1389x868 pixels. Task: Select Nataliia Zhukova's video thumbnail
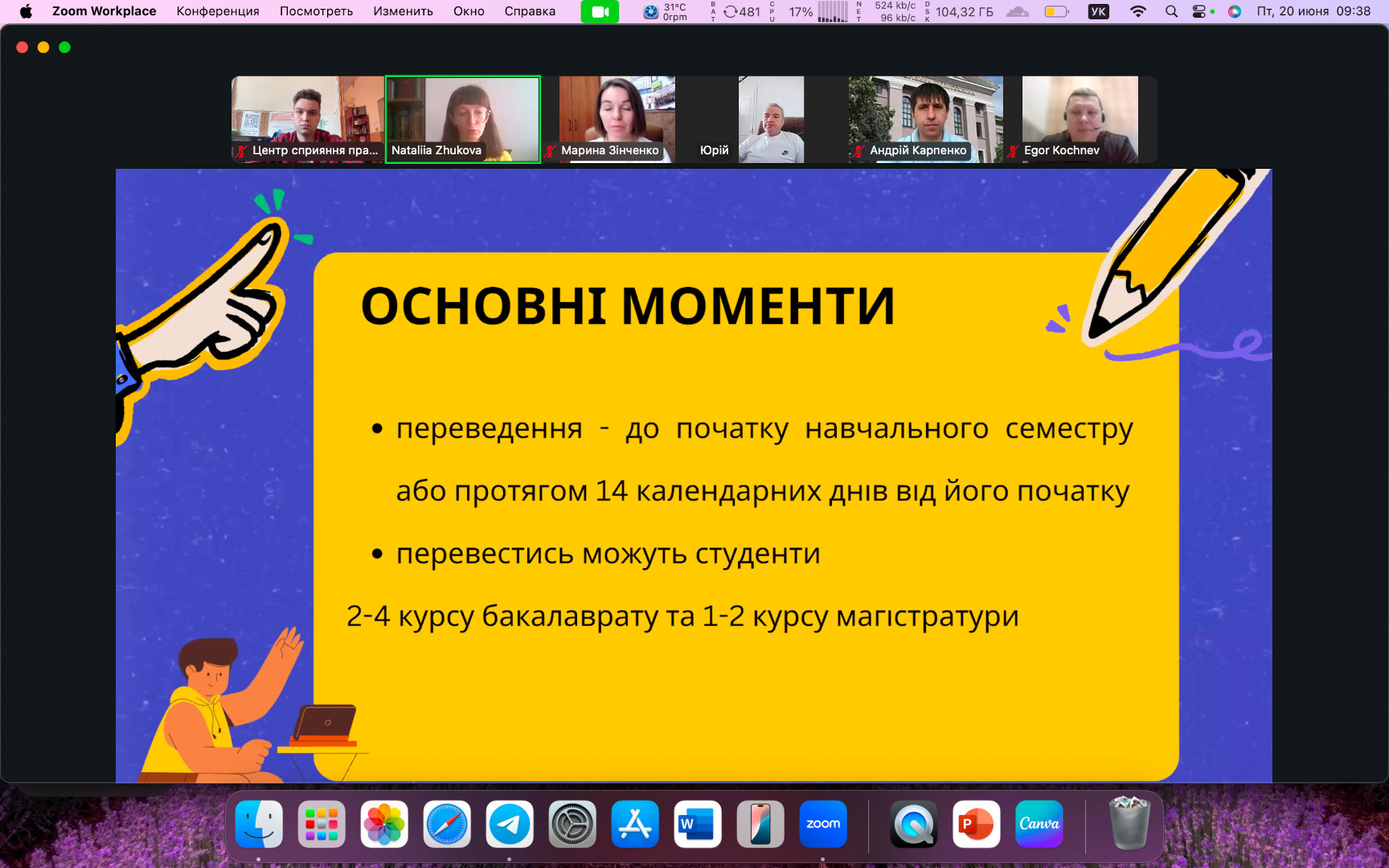point(463,119)
